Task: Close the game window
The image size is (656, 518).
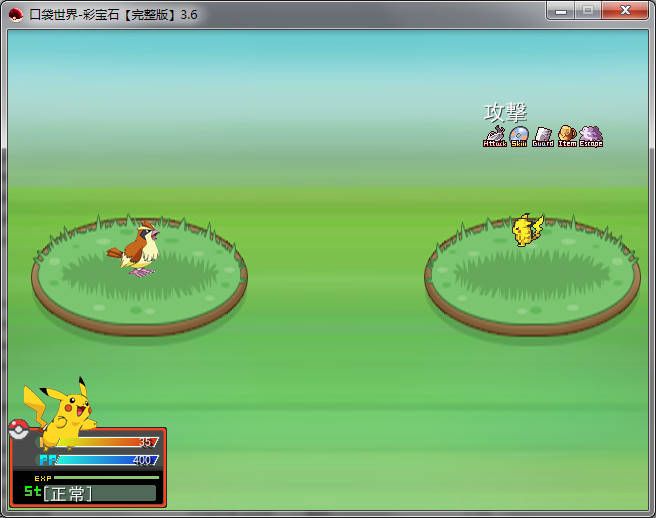Action: click(625, 10)
